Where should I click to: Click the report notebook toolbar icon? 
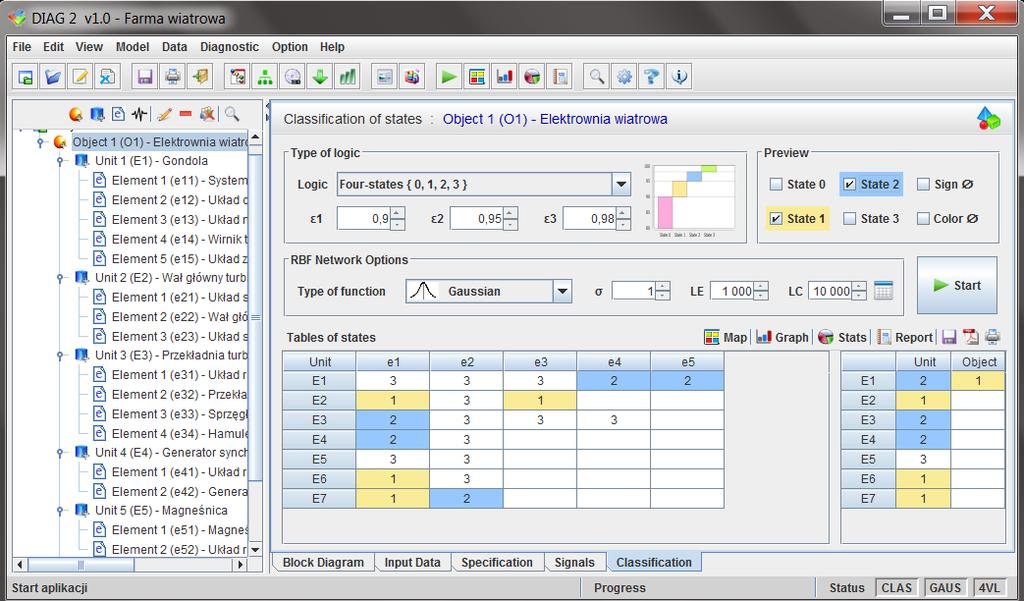560,76
